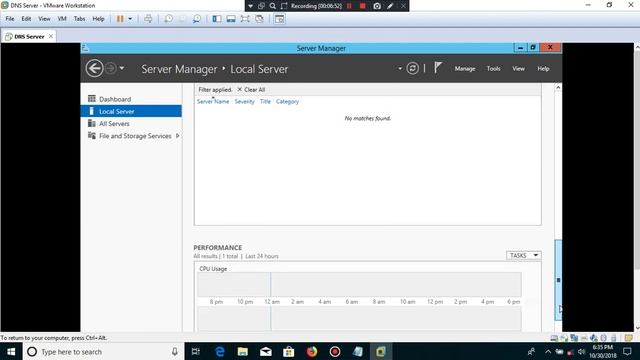
Task: Open VMware View menu
Action: [44, 19]
